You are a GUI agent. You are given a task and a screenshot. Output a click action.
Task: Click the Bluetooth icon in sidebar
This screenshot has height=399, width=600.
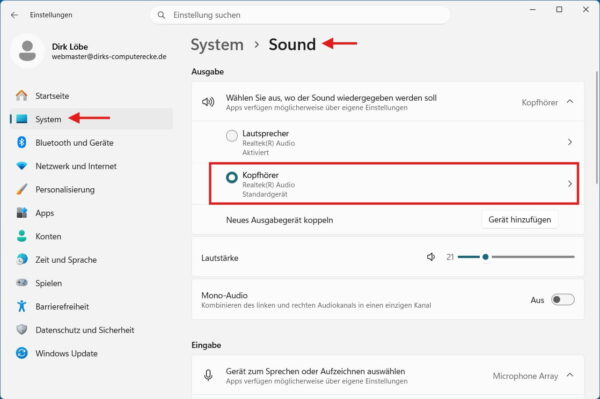point(22,142)
